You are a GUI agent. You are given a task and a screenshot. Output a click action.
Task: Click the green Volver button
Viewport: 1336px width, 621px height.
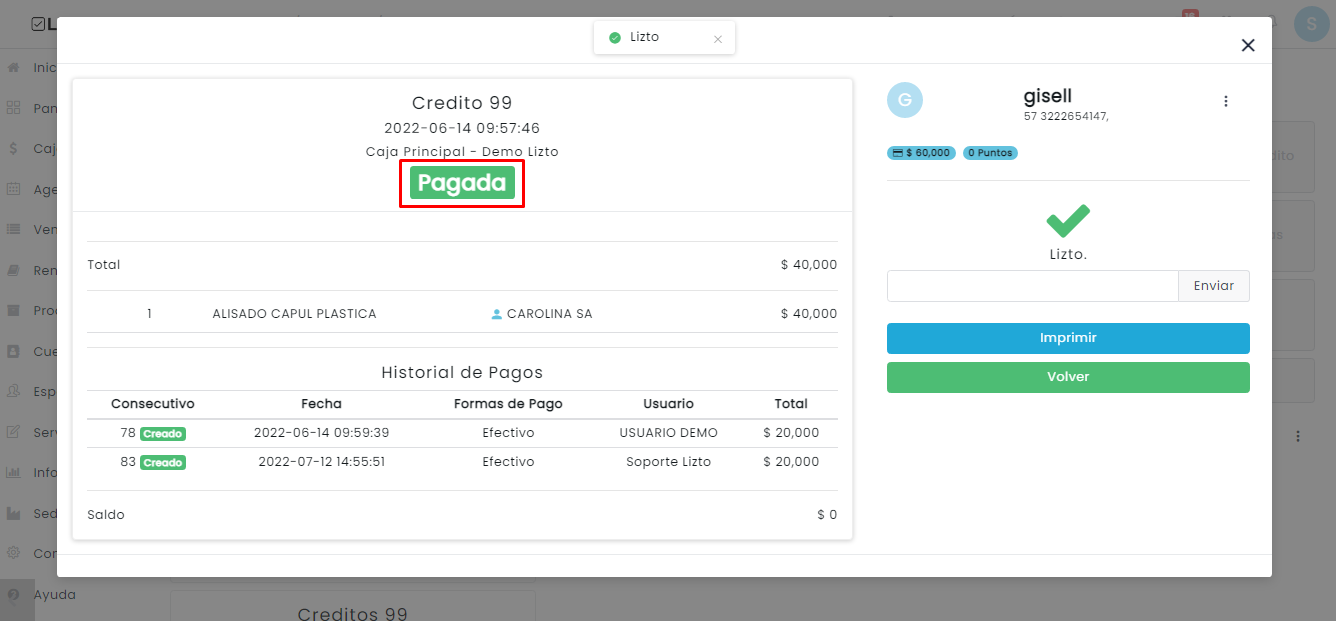point(1068,377)
